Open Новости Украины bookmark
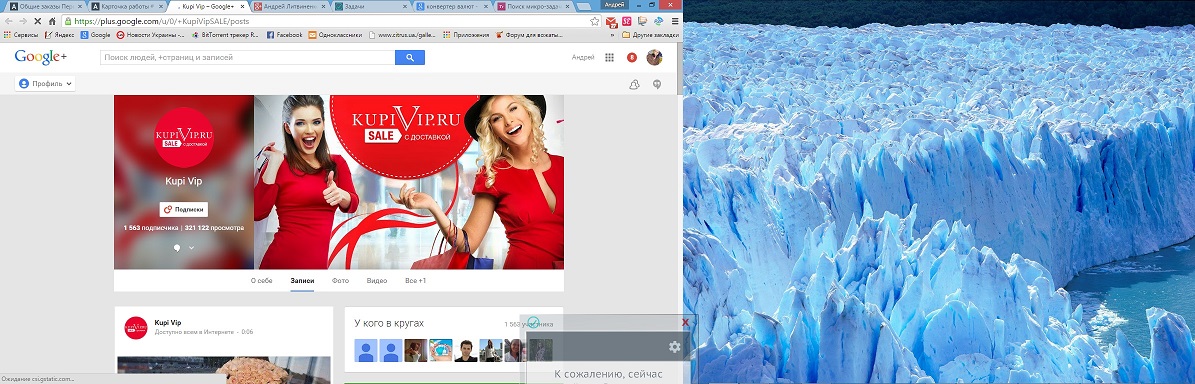 coord(151,35)
